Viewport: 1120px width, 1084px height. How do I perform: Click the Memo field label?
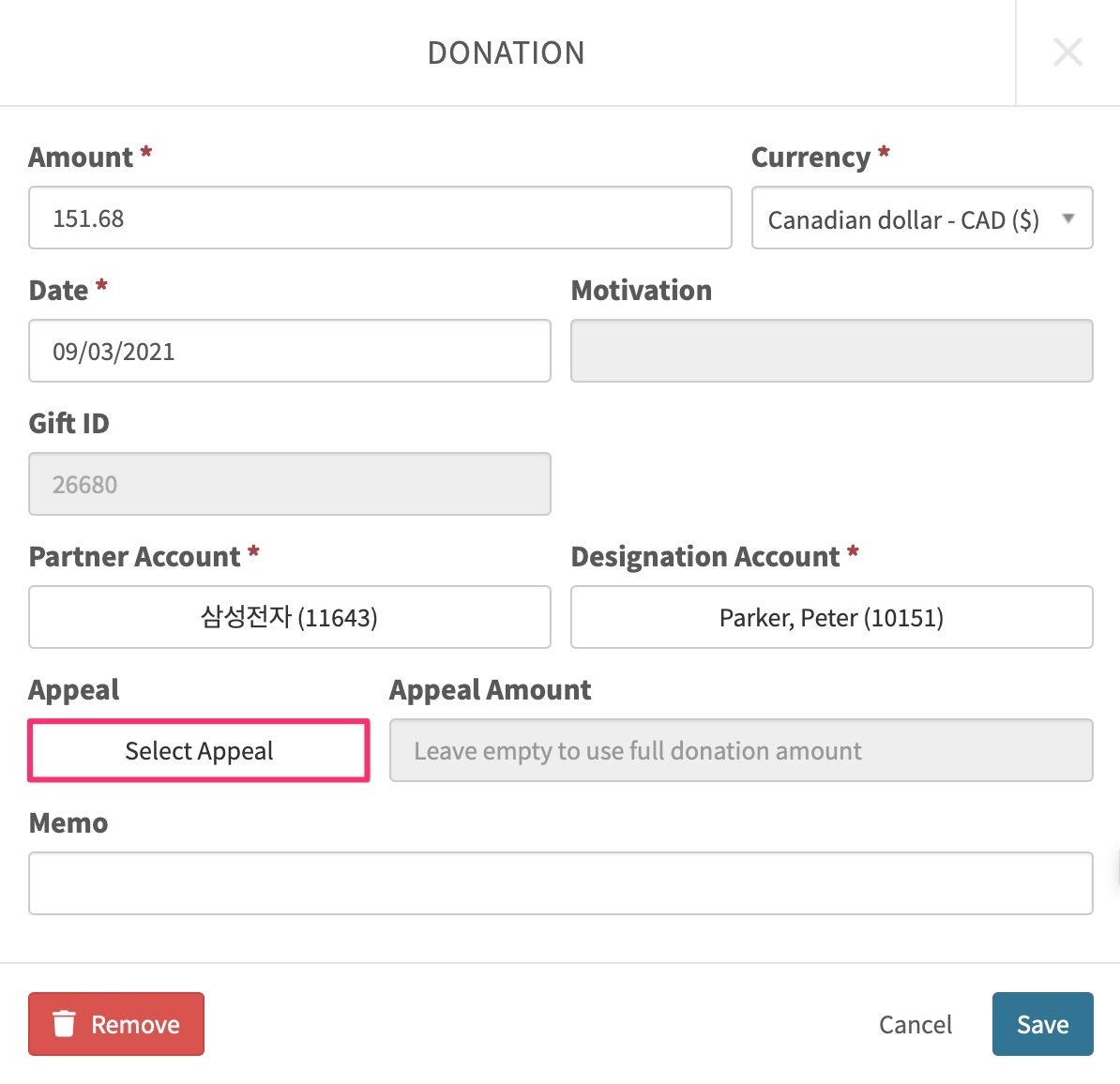click(68, 823)
